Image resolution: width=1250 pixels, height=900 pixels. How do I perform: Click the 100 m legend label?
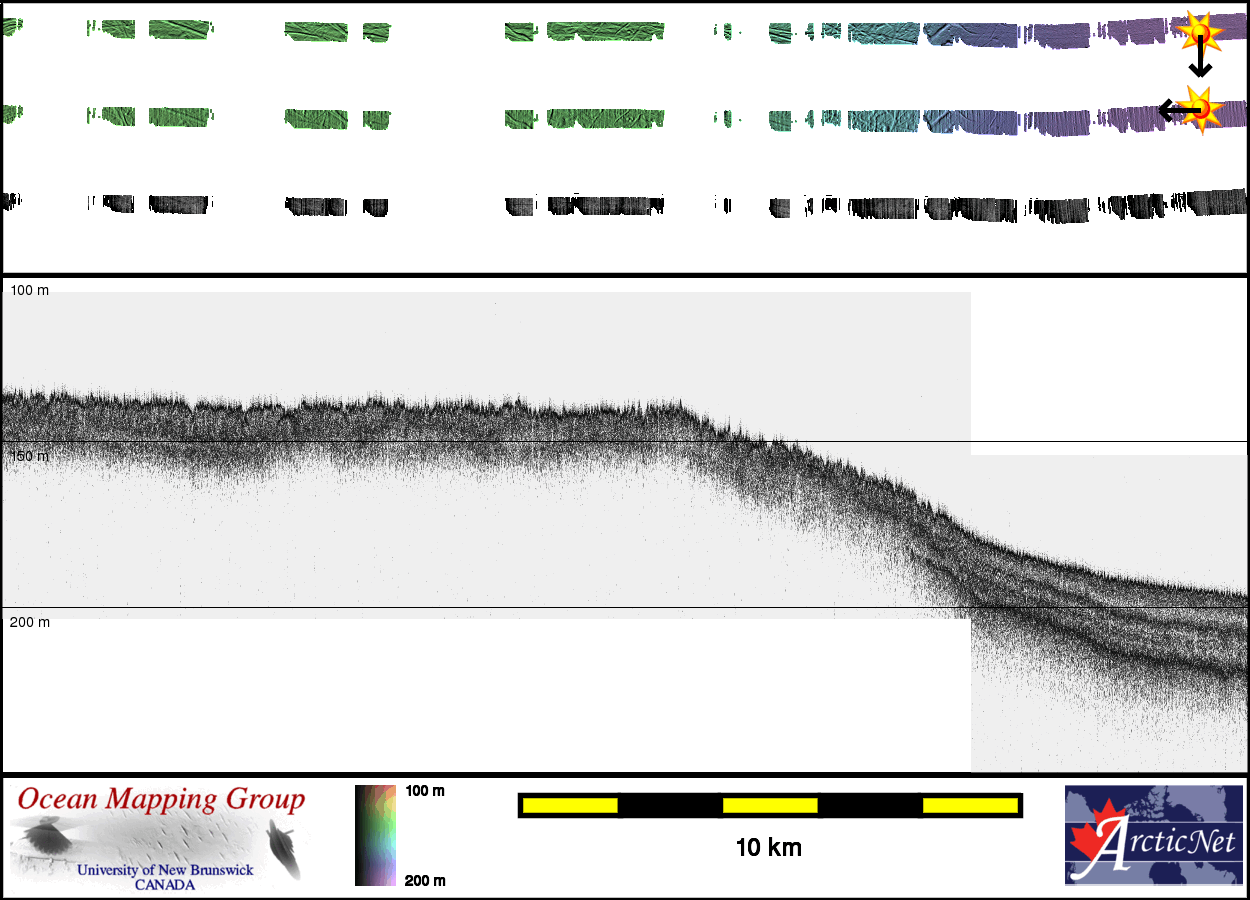coord(425,791)
